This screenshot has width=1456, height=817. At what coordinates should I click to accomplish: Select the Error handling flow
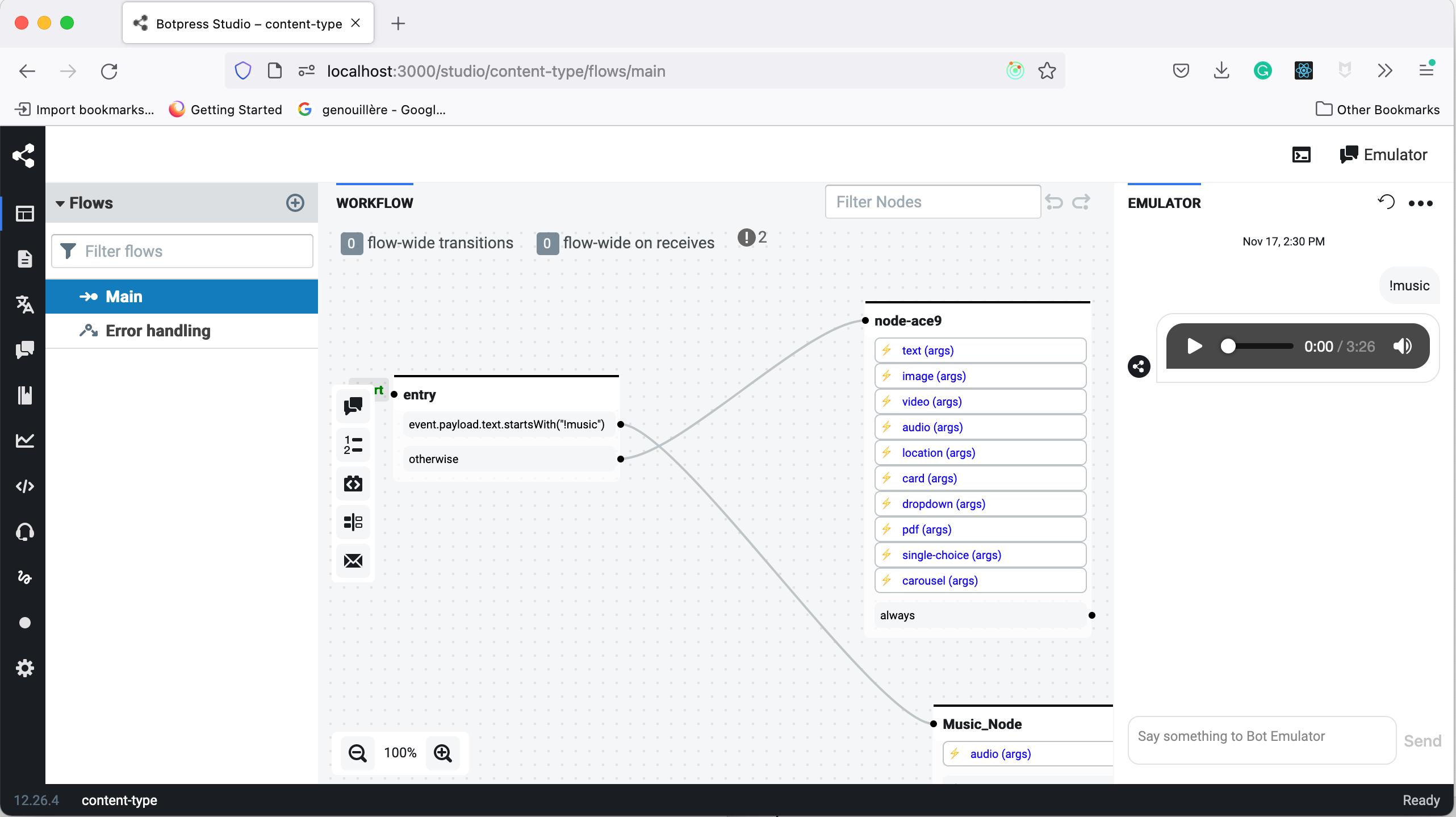click(158, 331)
